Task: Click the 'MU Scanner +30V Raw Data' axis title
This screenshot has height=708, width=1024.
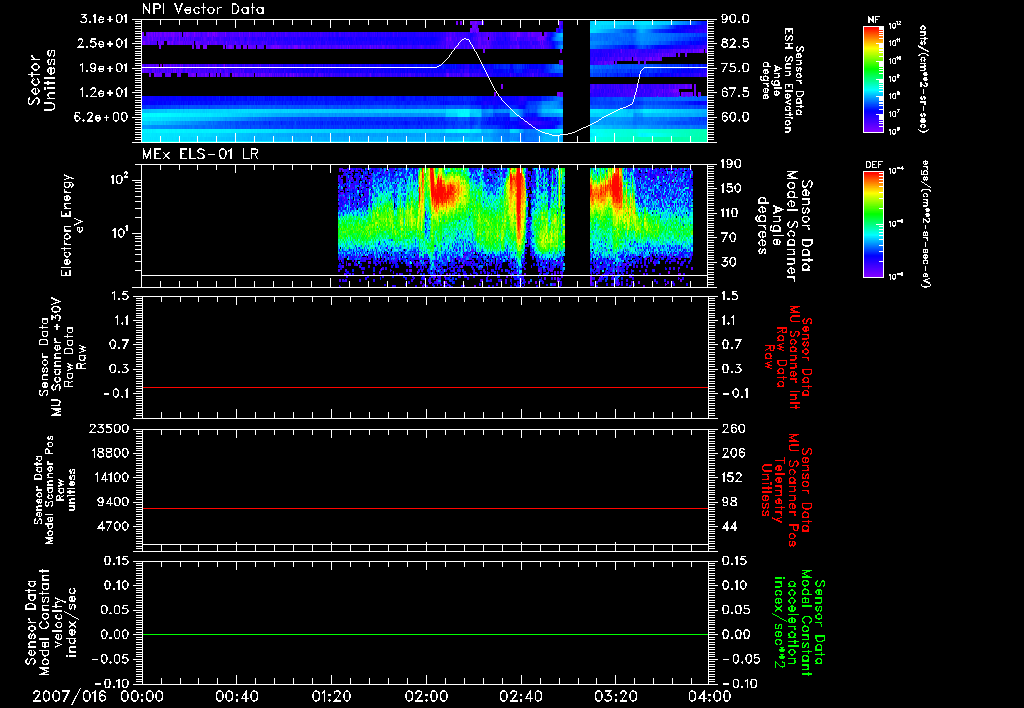Action: tap(63, 357)
